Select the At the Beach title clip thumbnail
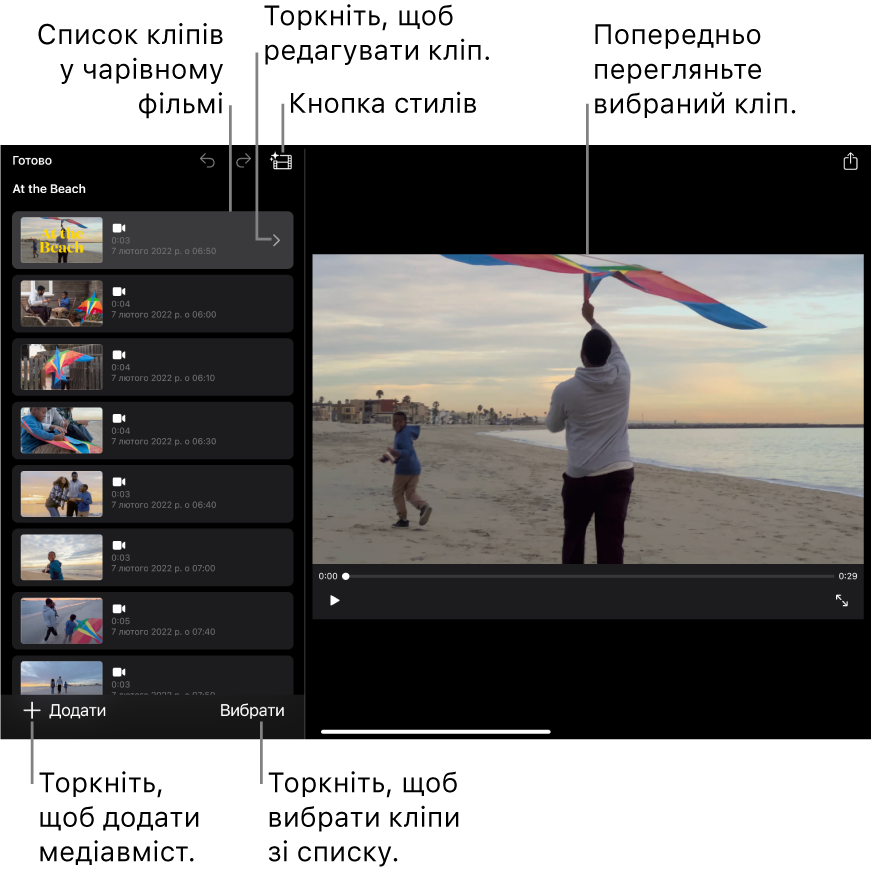Image resolution: width=872 pixels, height=872 pixels. 62,240
